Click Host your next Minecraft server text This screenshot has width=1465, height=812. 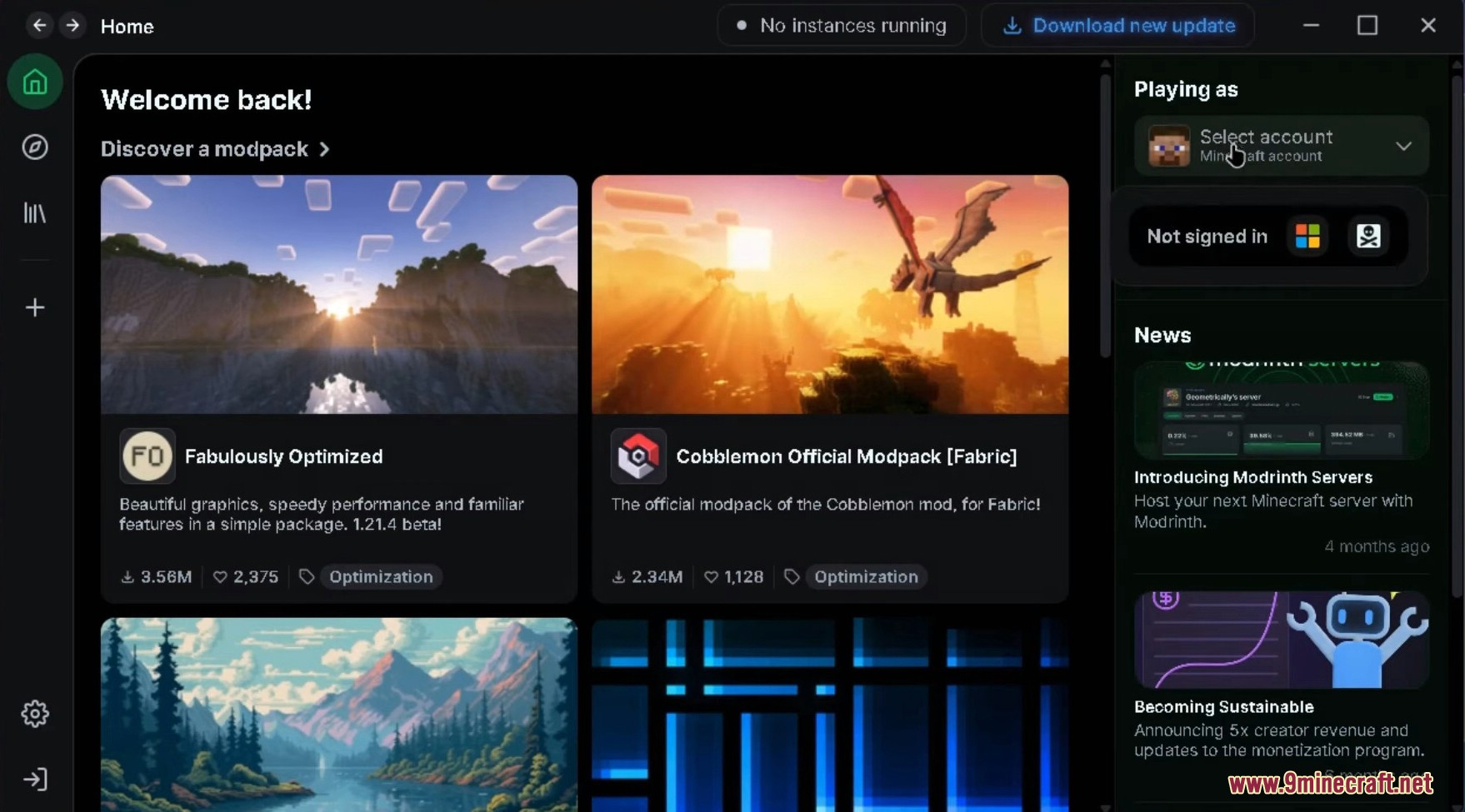1273,511
